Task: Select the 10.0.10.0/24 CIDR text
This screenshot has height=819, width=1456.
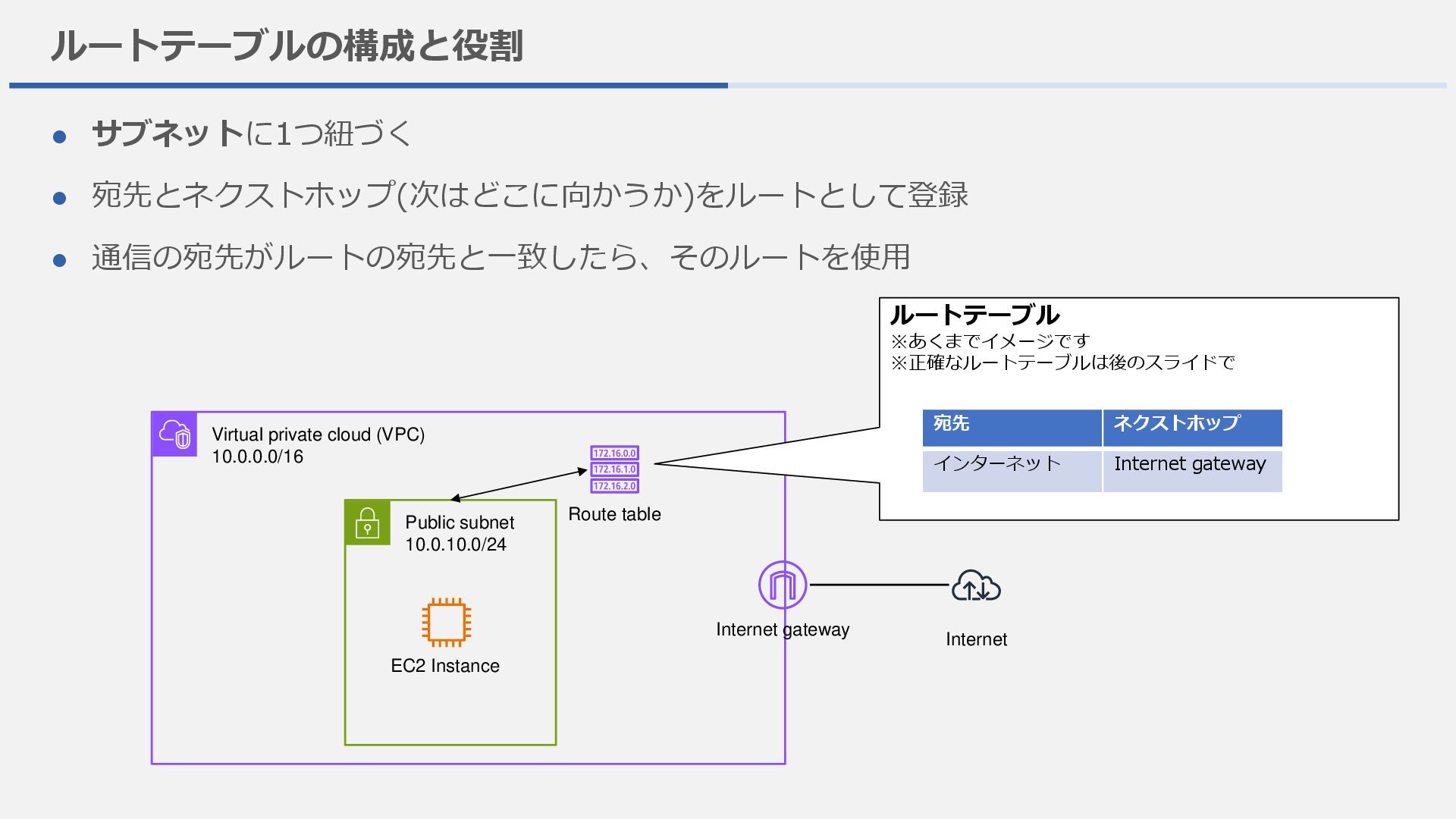Action: [x=456, y=544]
